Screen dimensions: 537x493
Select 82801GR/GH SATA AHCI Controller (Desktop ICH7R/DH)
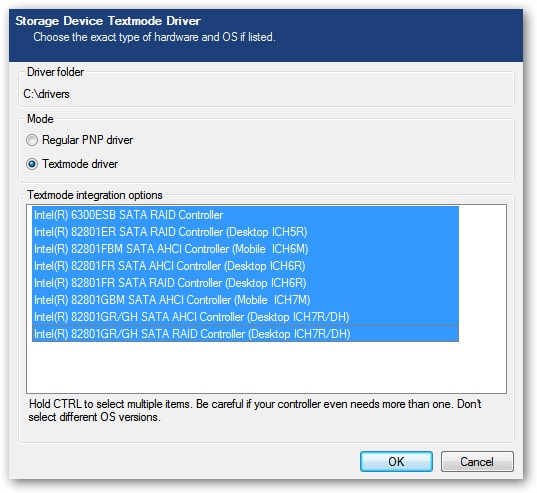click(245, 317)
